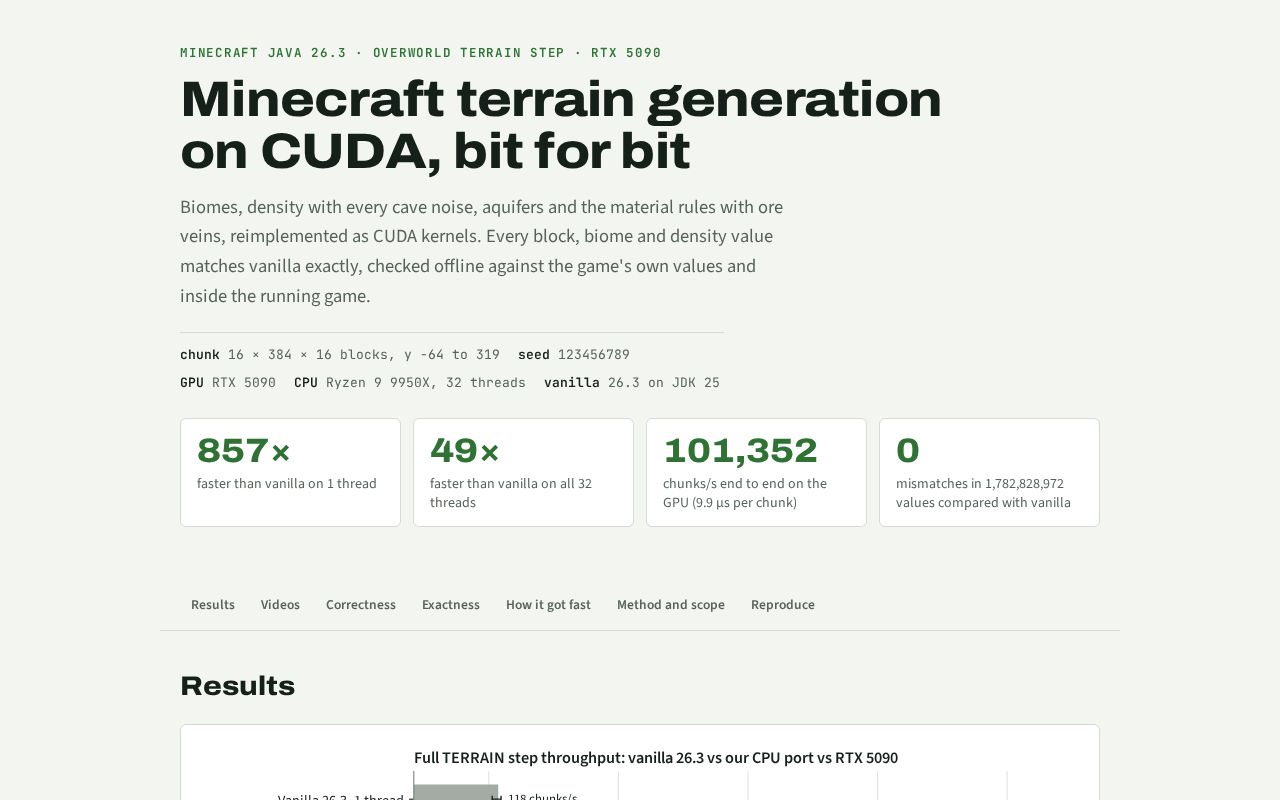Screen dimensions: 1280x800
Task: Click the Results section heading
Action: point(238,686)
